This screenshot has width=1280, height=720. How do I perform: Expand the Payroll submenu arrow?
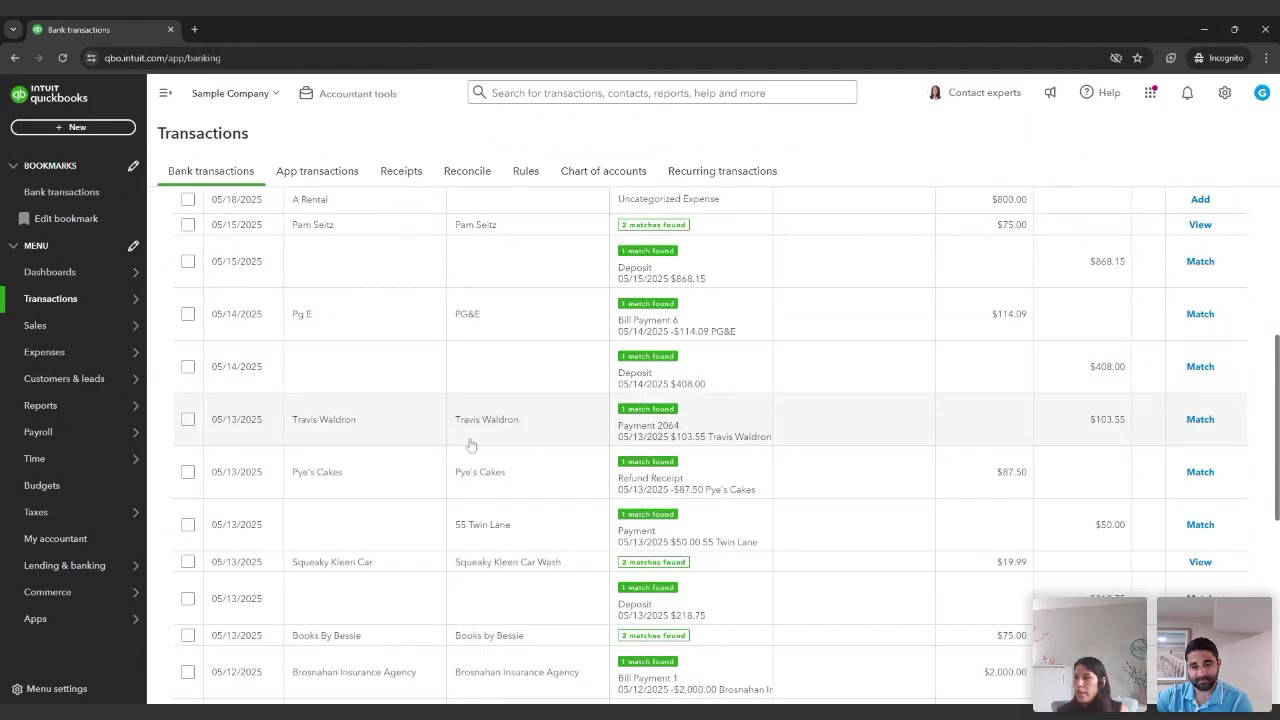(x=136, y=432)
